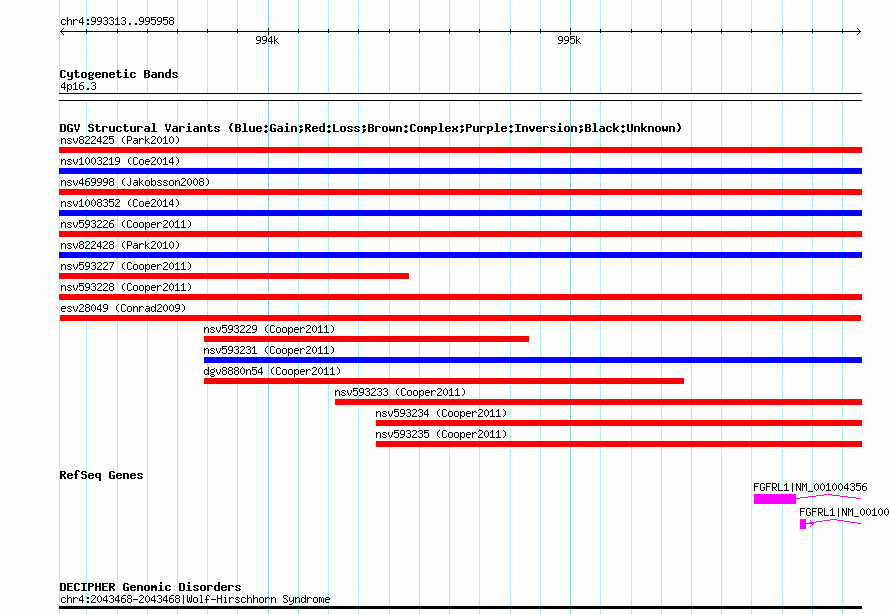Click the nsv593227 (Cooper2011) label
Image resolution: width=890 pixels, height=614 pixels.
(126, 266)
